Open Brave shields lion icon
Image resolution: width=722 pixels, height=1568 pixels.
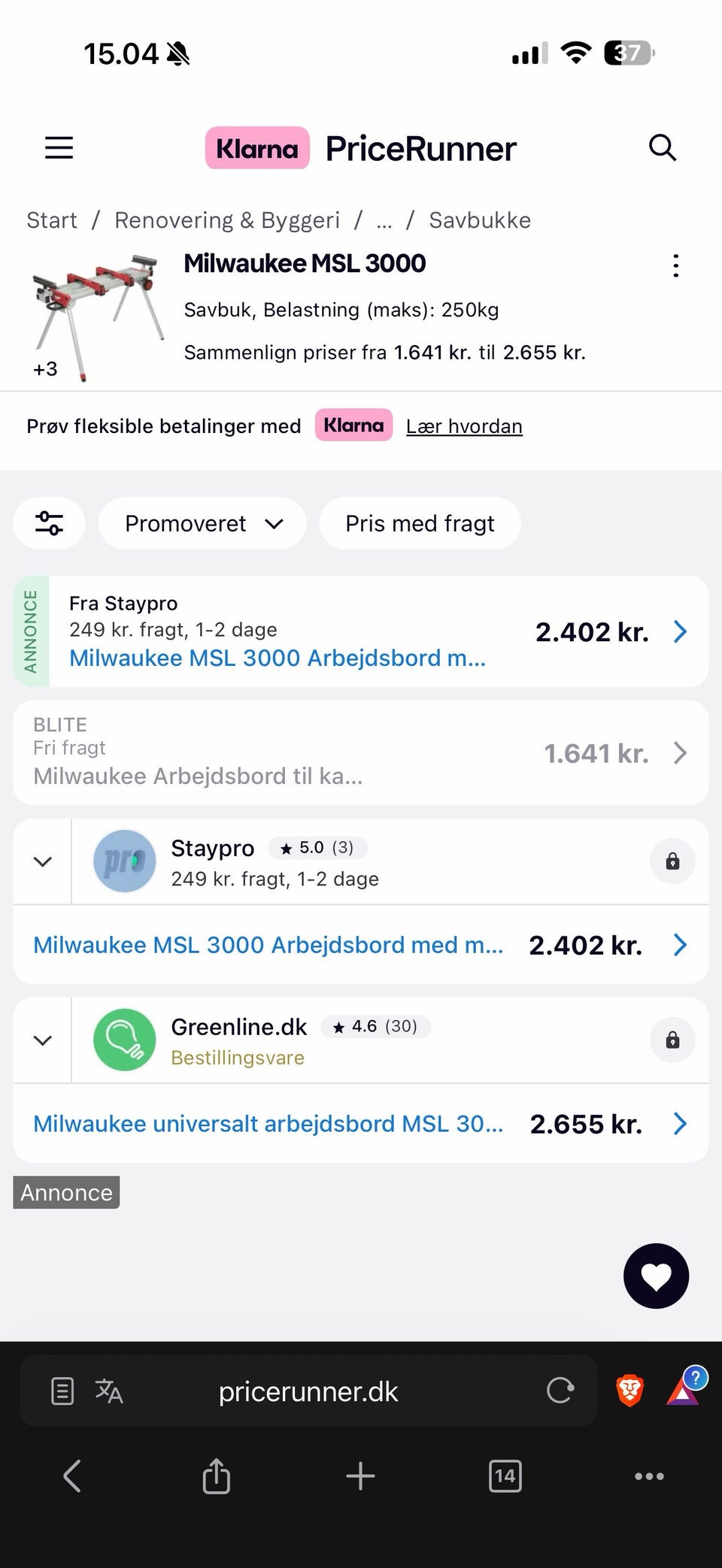click(629, 1391)
